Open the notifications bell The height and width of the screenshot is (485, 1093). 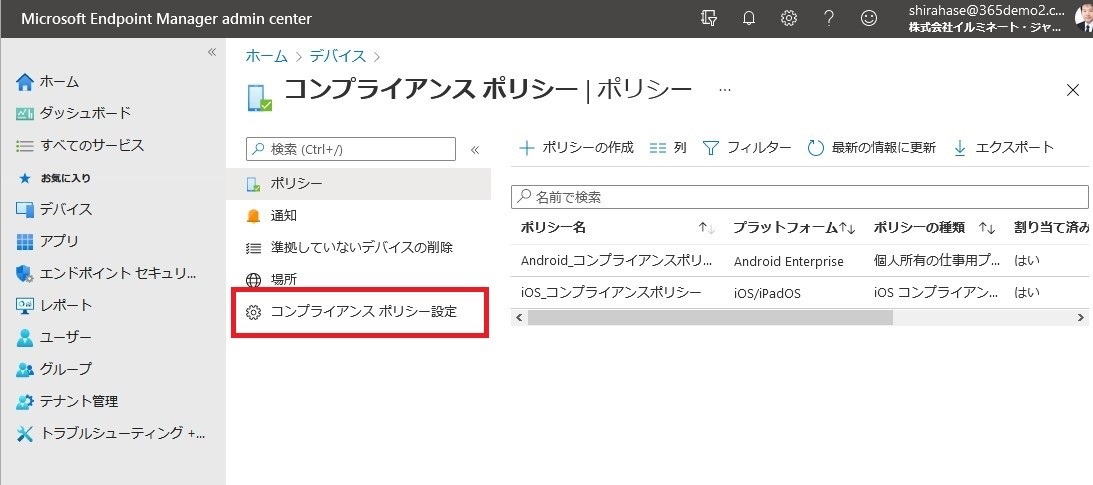tap(749, 19)
